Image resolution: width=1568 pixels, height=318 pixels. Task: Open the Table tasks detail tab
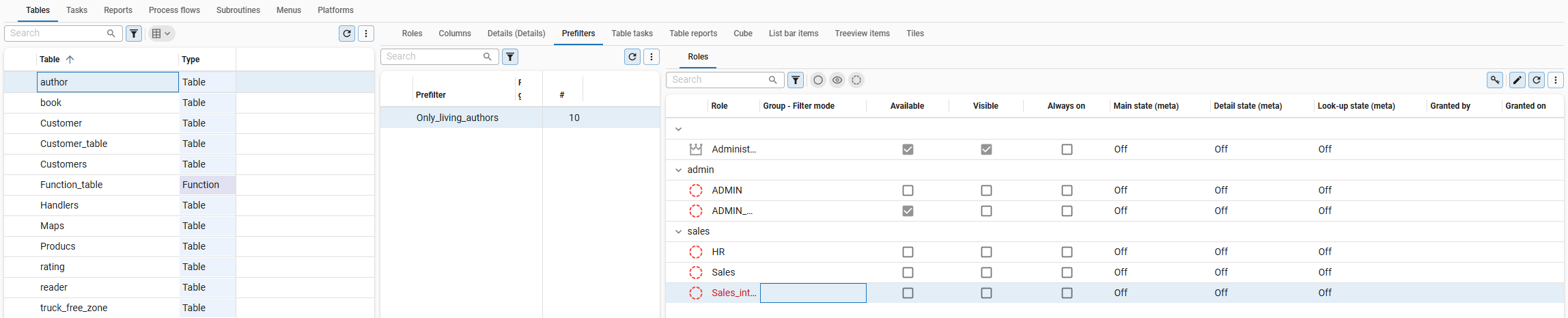coord(632,34)
